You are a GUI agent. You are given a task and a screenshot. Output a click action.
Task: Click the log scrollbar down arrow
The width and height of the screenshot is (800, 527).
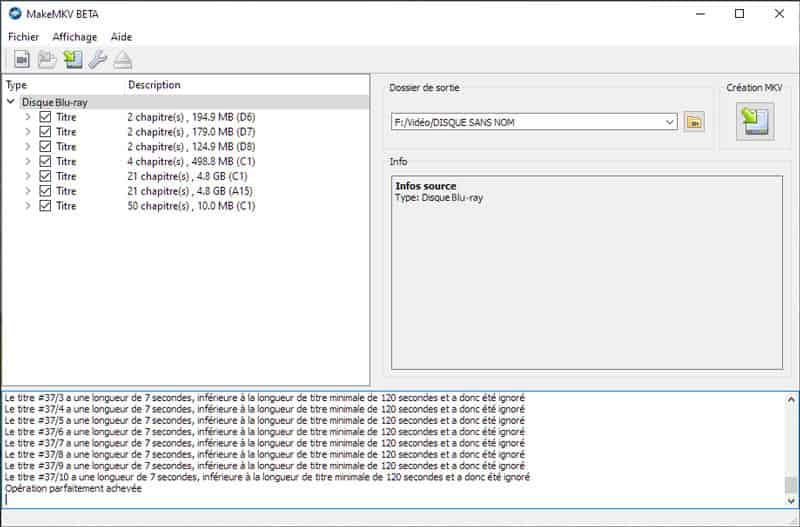coord(791,501)
